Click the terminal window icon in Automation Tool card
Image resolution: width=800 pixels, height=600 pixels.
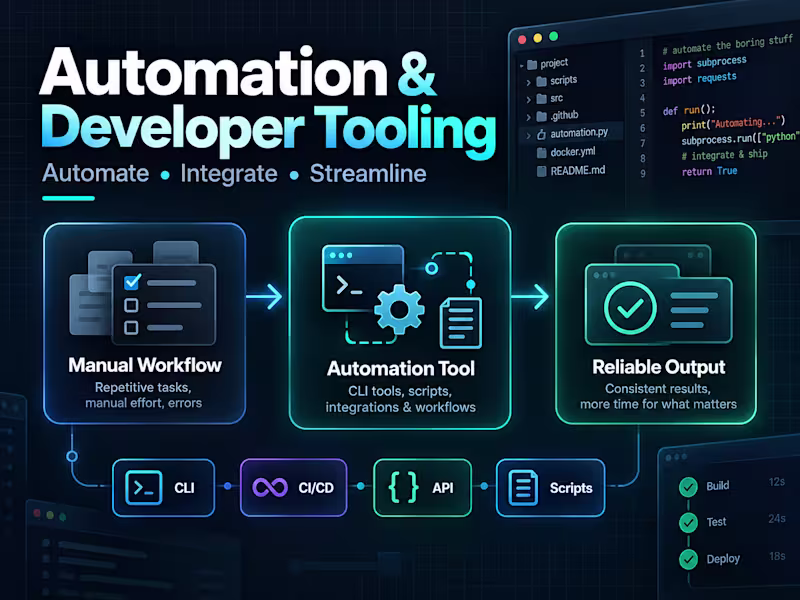click(363, 278)
